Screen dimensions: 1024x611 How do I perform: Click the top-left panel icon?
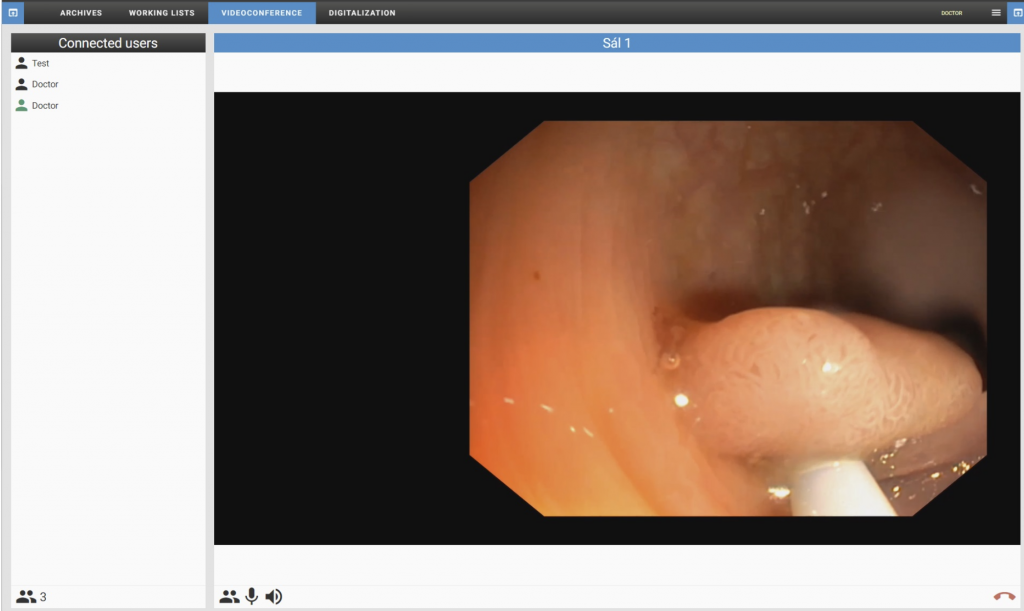point(13,13)
